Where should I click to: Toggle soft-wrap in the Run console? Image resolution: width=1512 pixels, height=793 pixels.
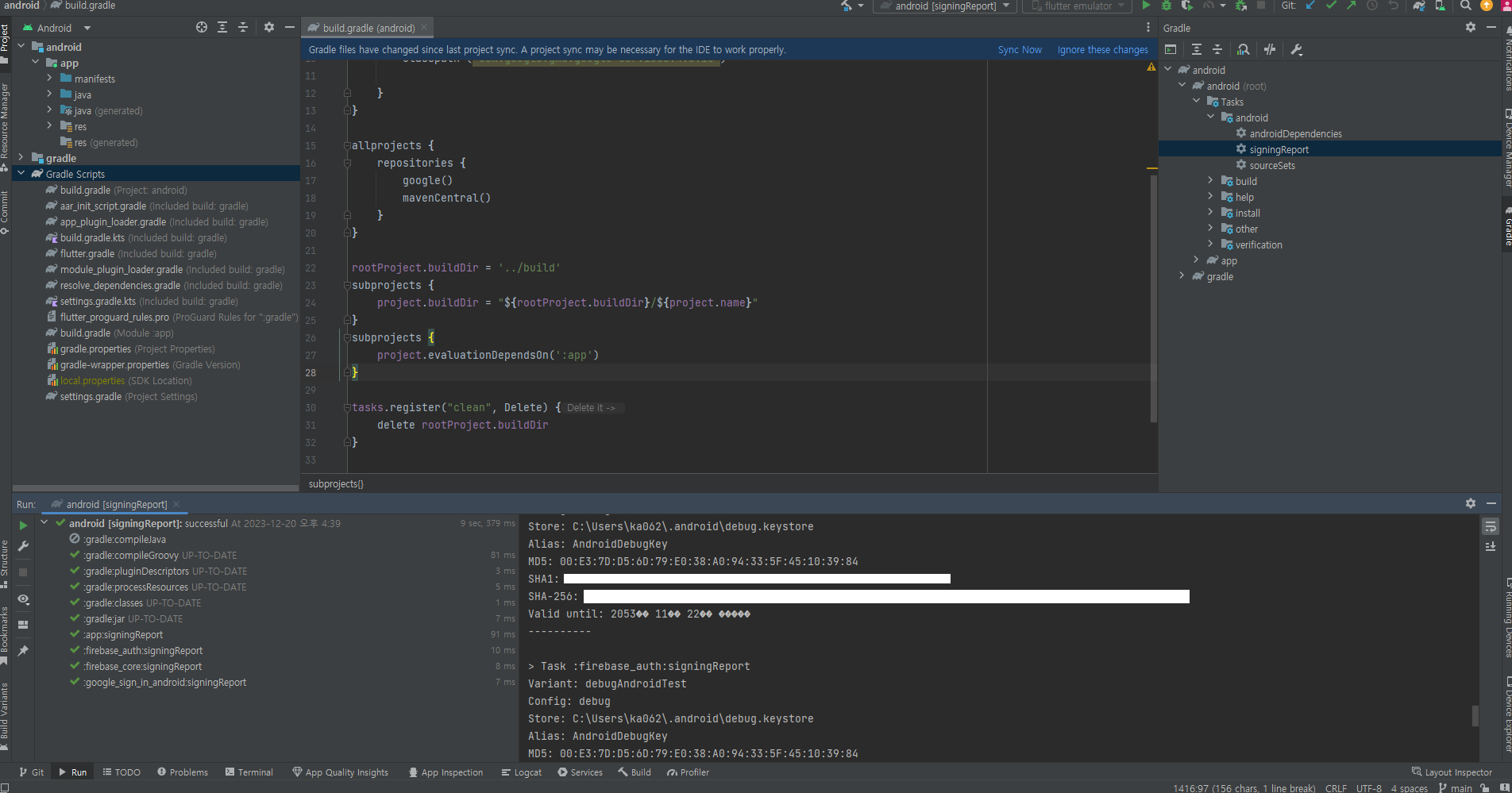click(1491, 526)
